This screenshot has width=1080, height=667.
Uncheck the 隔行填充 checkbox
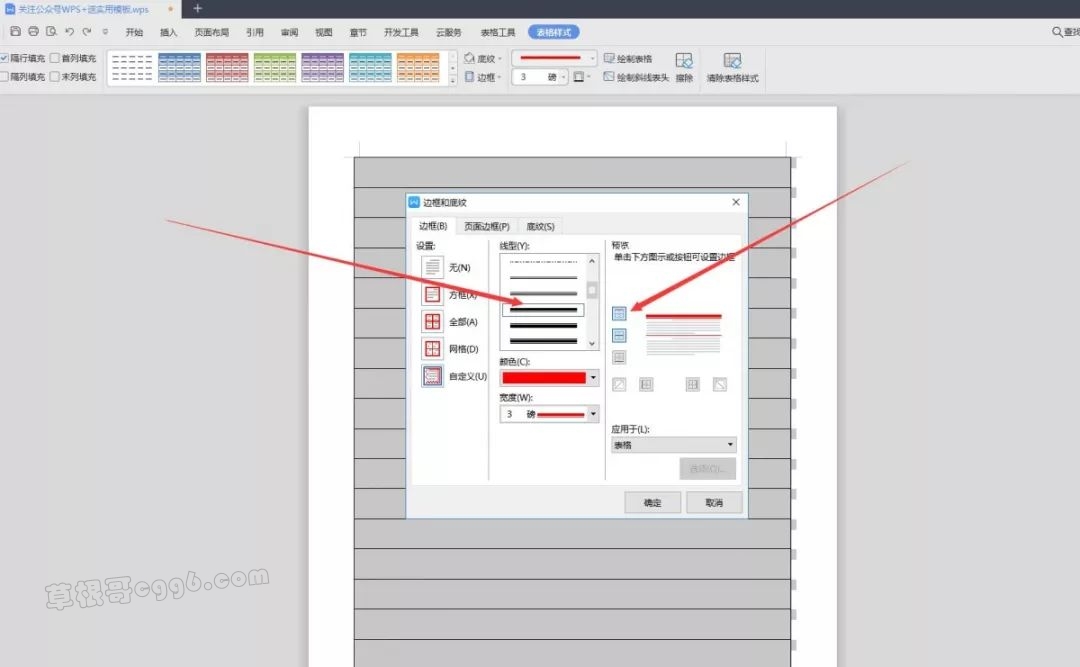pos(5,59)
